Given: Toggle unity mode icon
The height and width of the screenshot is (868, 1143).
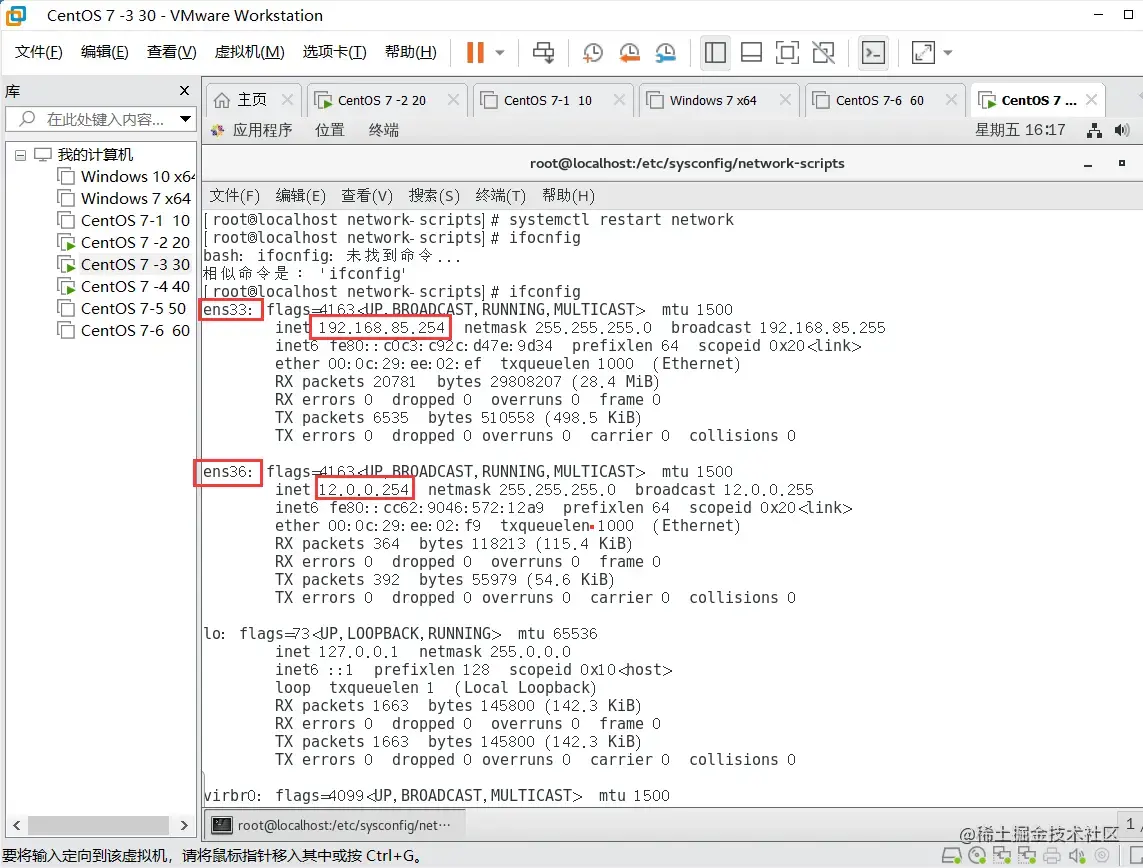Looking at the screenshot, I should (x=824, y=52).
